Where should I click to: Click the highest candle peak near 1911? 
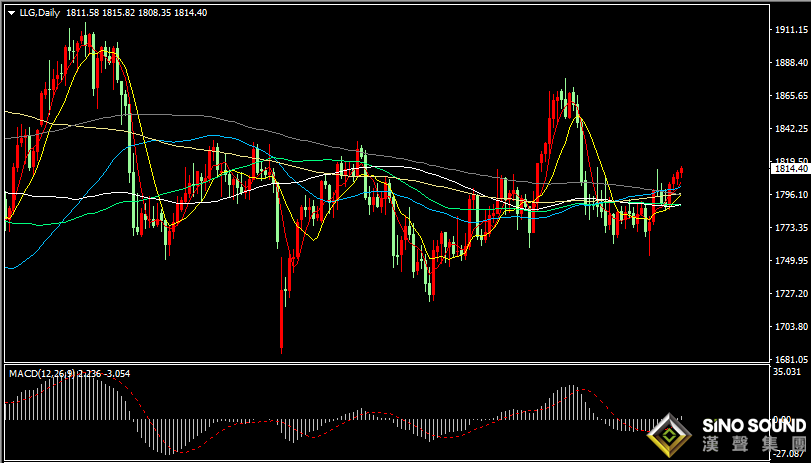[x=84, y=39]
